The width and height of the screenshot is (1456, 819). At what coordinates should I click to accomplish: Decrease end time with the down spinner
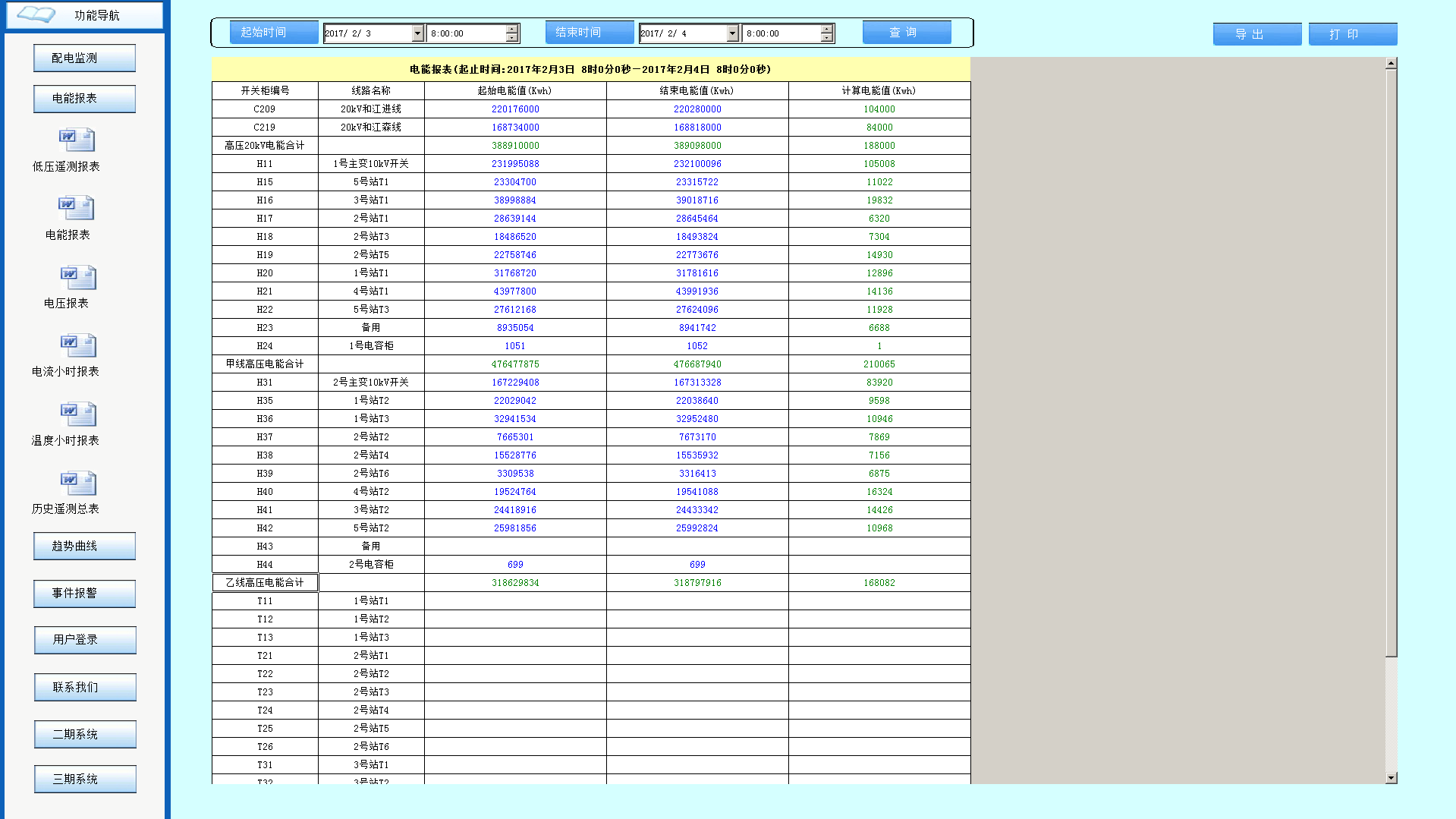pyautogui.click(x=827, y=38)
